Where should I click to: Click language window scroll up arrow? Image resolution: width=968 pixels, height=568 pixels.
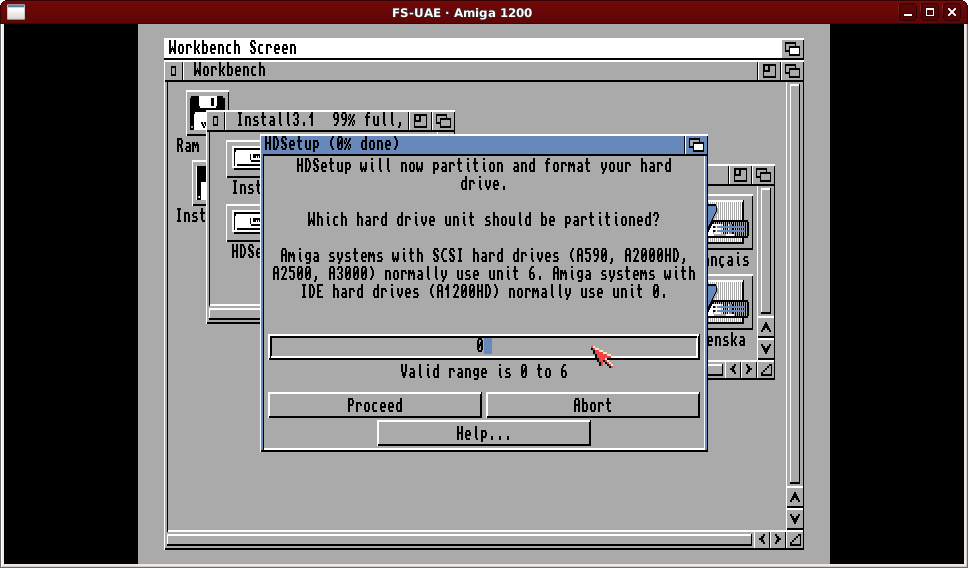click(x=766, y=328)
